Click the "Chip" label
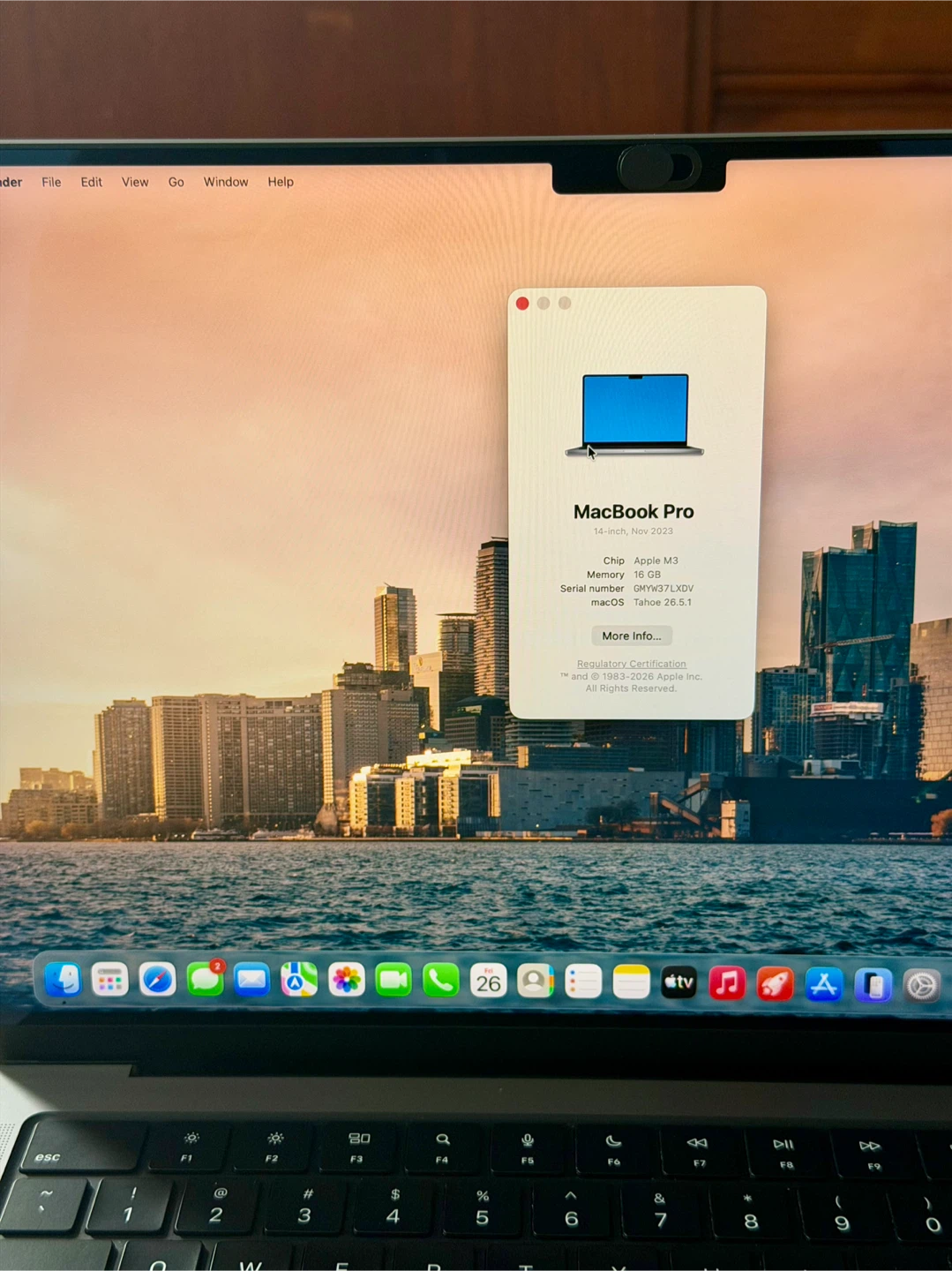The height and width of the screenshot is (1271, 952). tap(614, 560)
